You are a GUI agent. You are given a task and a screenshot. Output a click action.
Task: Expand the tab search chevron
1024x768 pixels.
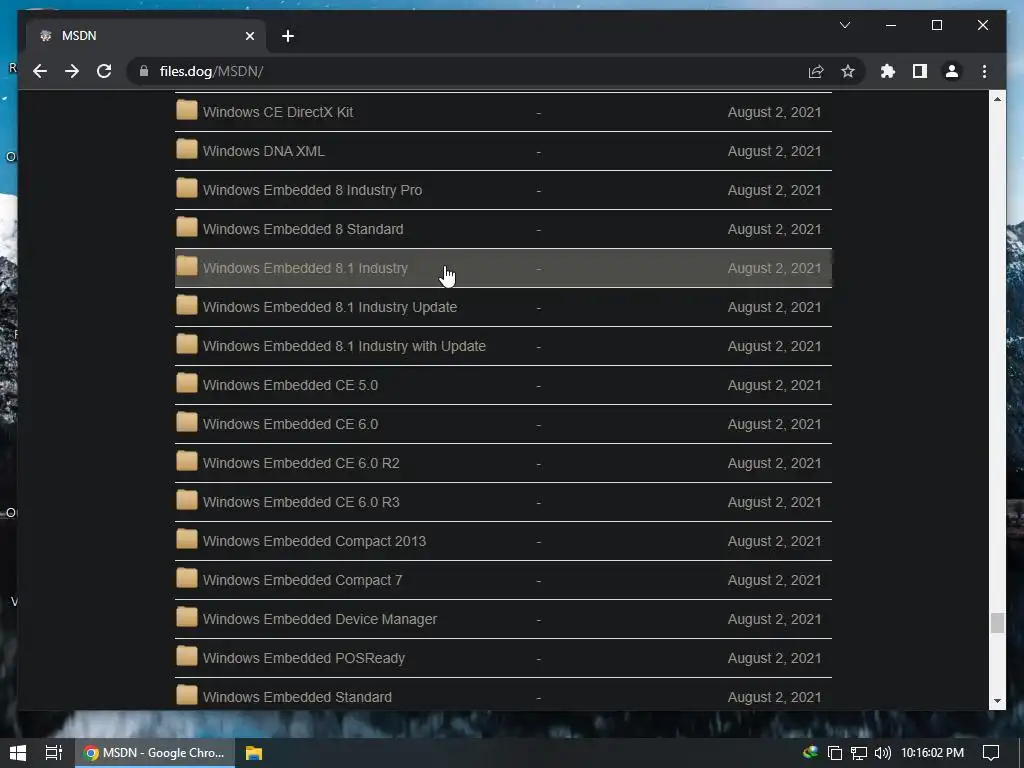point(844,25)
